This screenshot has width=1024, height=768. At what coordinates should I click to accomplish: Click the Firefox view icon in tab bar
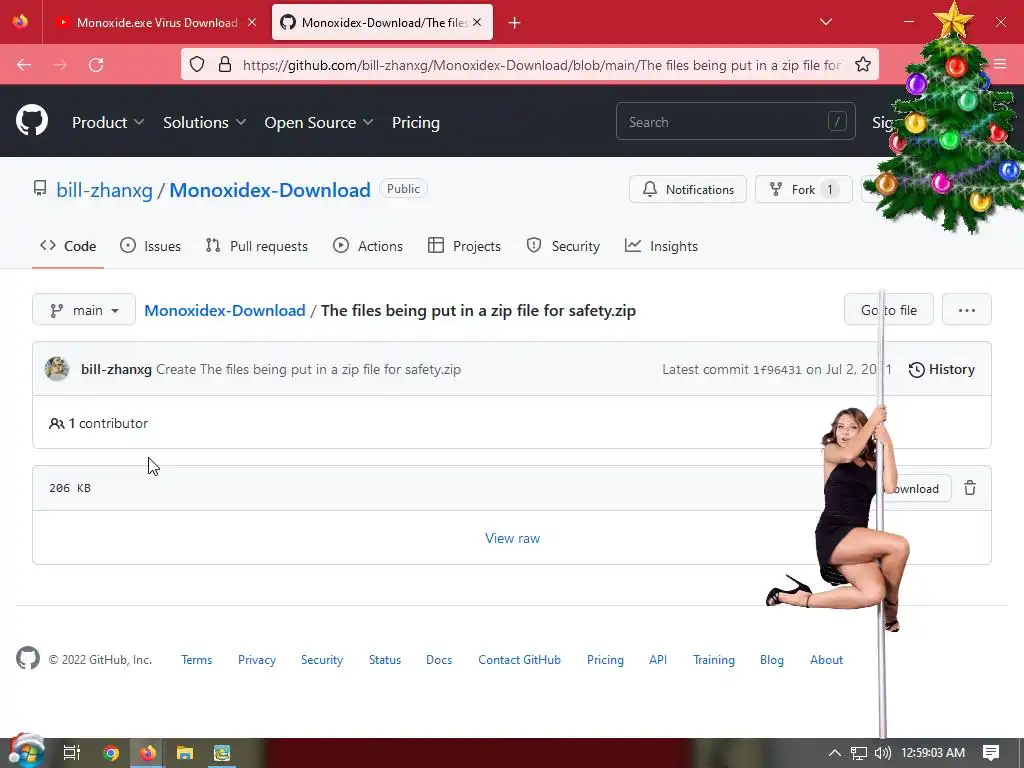pyautogui.click(x=20, y=22)
